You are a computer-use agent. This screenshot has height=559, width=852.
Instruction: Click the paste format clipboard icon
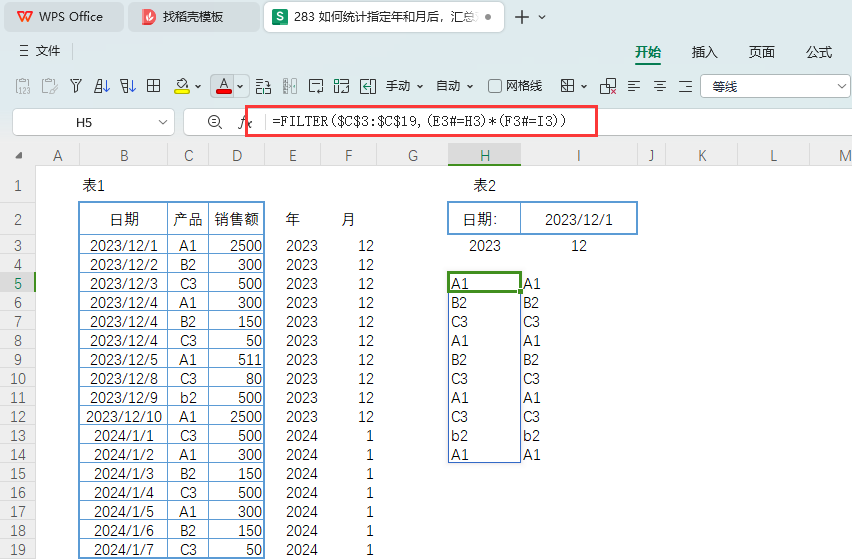pyautogui.click(x=49, y=86)
